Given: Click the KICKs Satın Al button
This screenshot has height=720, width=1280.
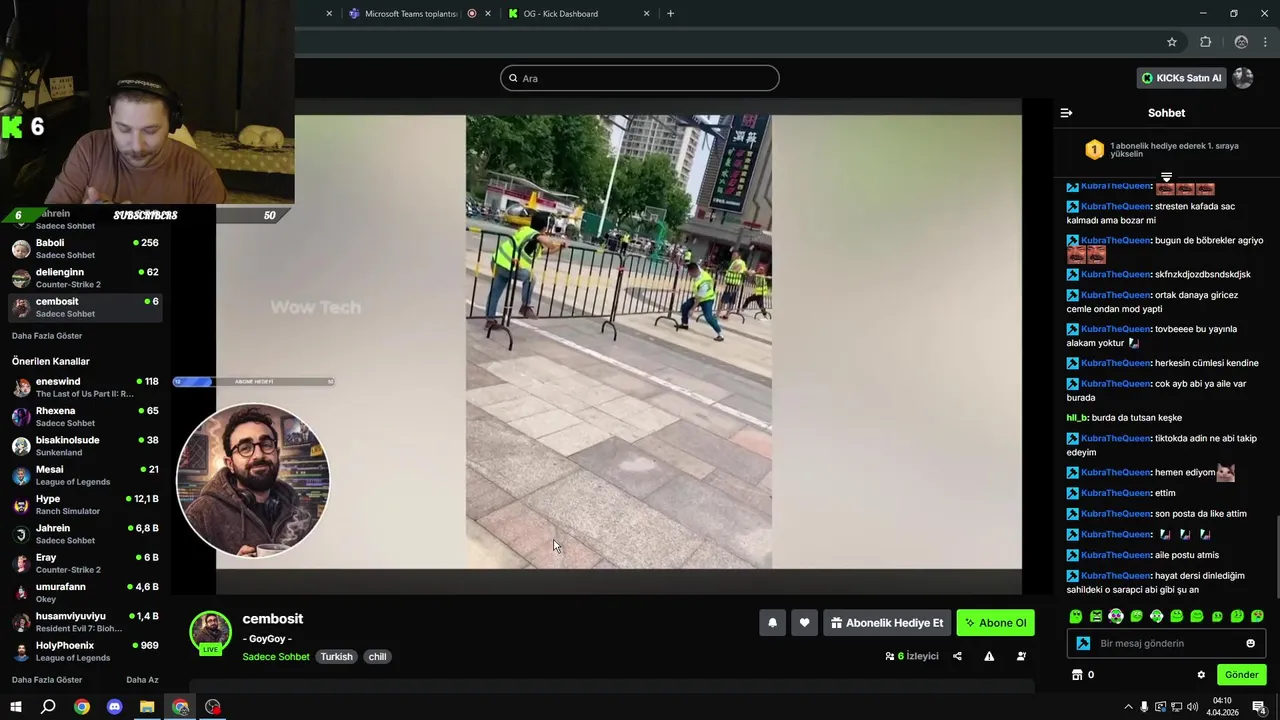Looking at the screenshot, I should tap(1181, 78).
